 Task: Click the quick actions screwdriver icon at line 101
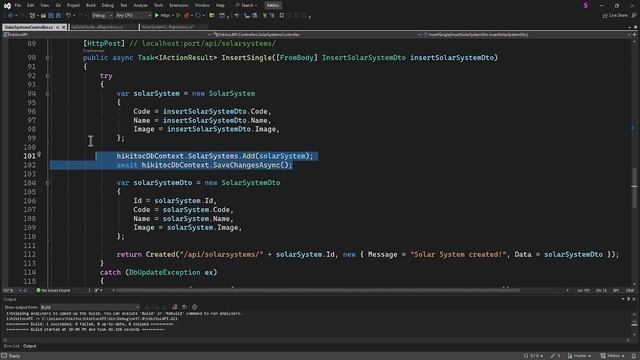click(x=39, y=155)
